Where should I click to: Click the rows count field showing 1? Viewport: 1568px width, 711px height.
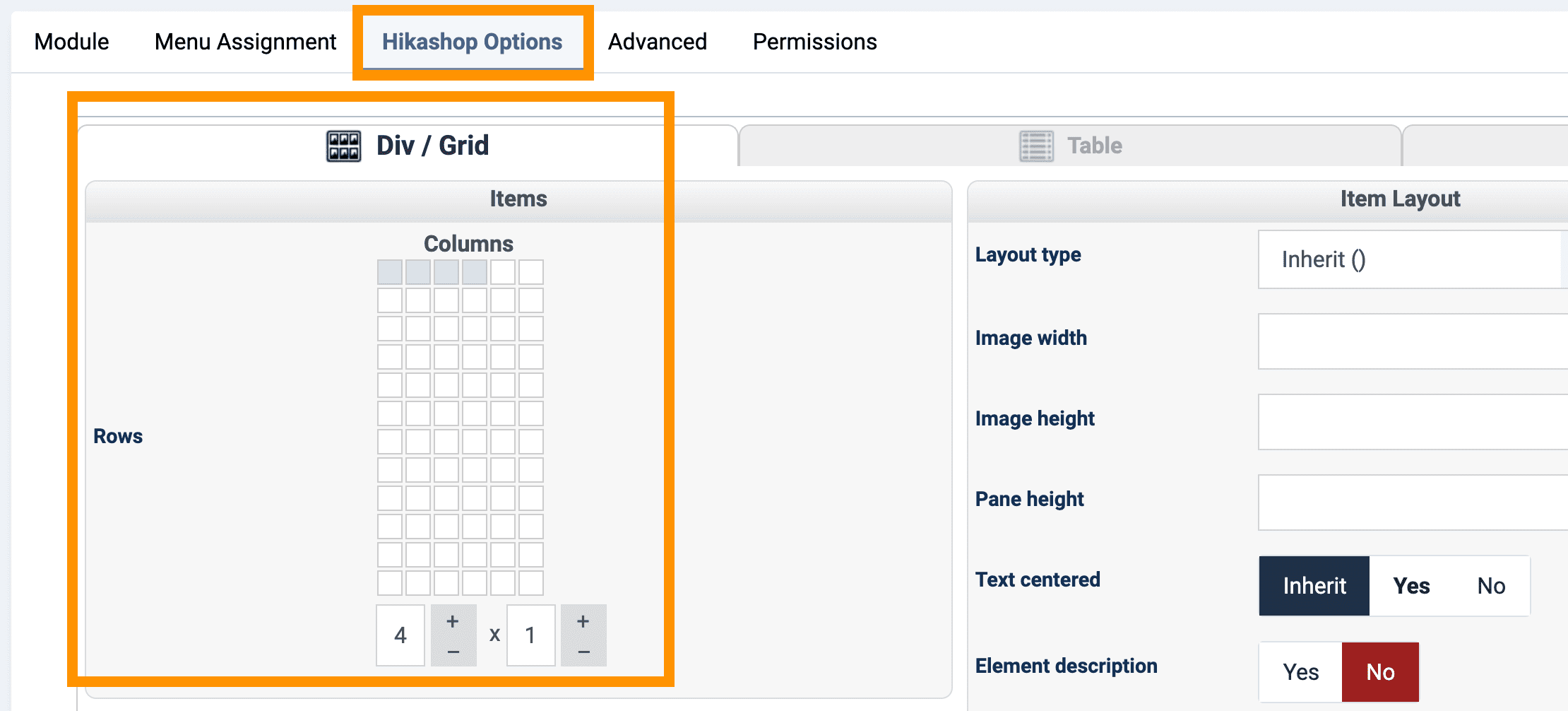531,635
